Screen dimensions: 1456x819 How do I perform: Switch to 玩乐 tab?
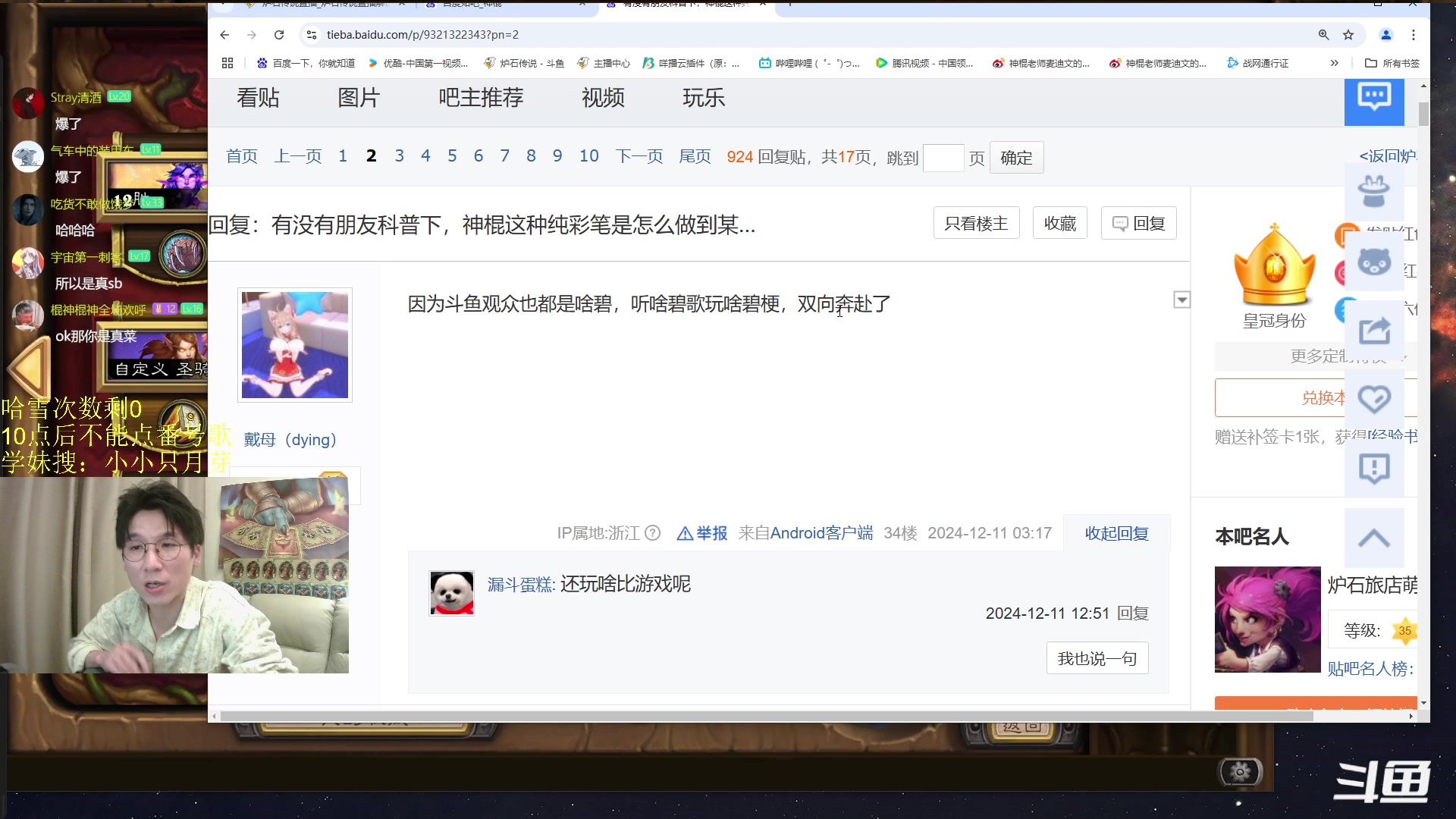point(704,98)
